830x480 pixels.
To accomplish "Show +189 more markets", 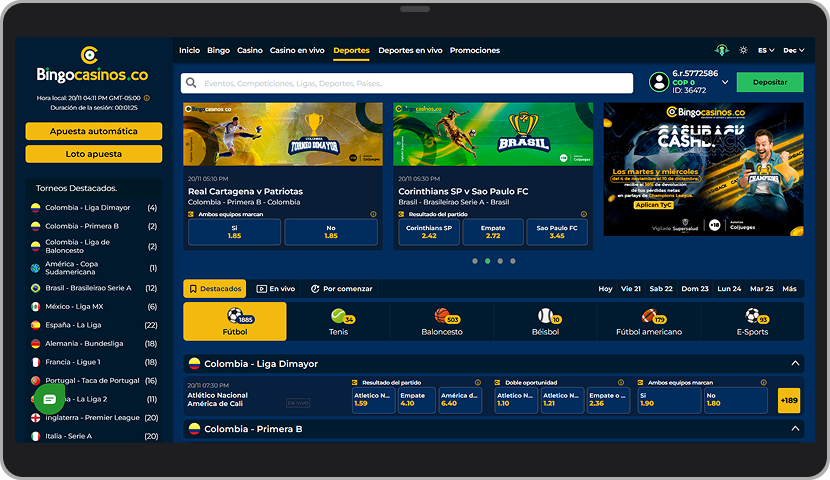I will tap(789, 401).
